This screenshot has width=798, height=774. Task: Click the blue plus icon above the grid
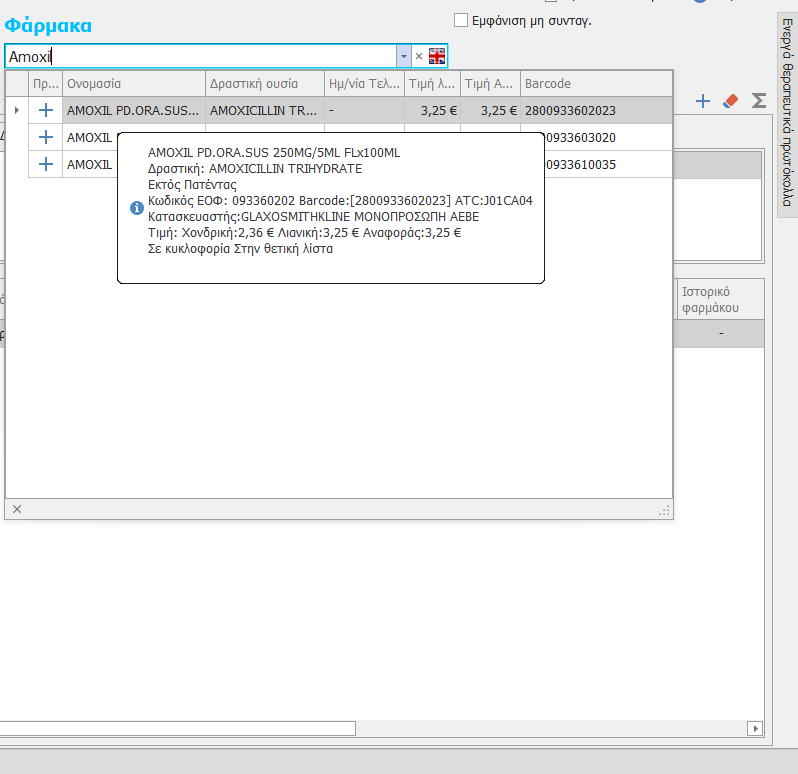click(703, 101)
